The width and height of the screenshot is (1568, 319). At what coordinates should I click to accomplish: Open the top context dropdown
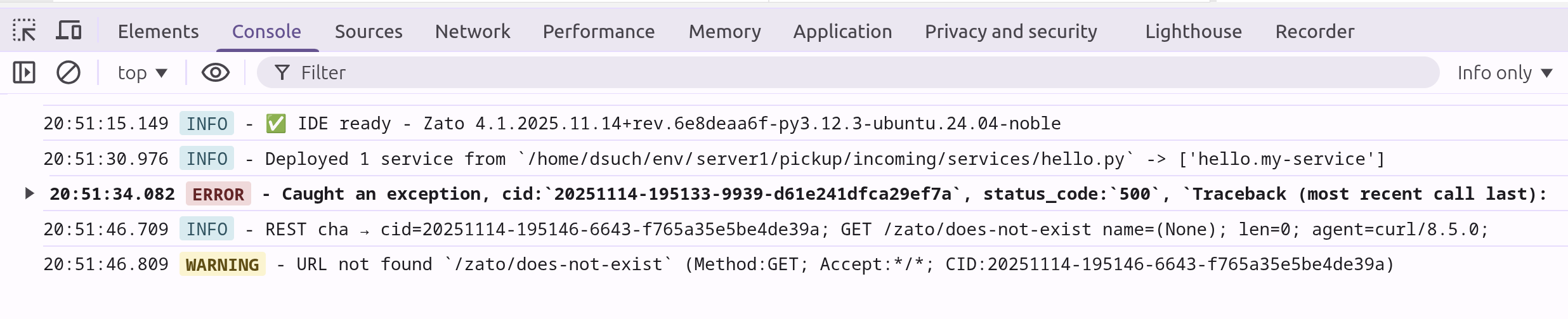[142, 73]
